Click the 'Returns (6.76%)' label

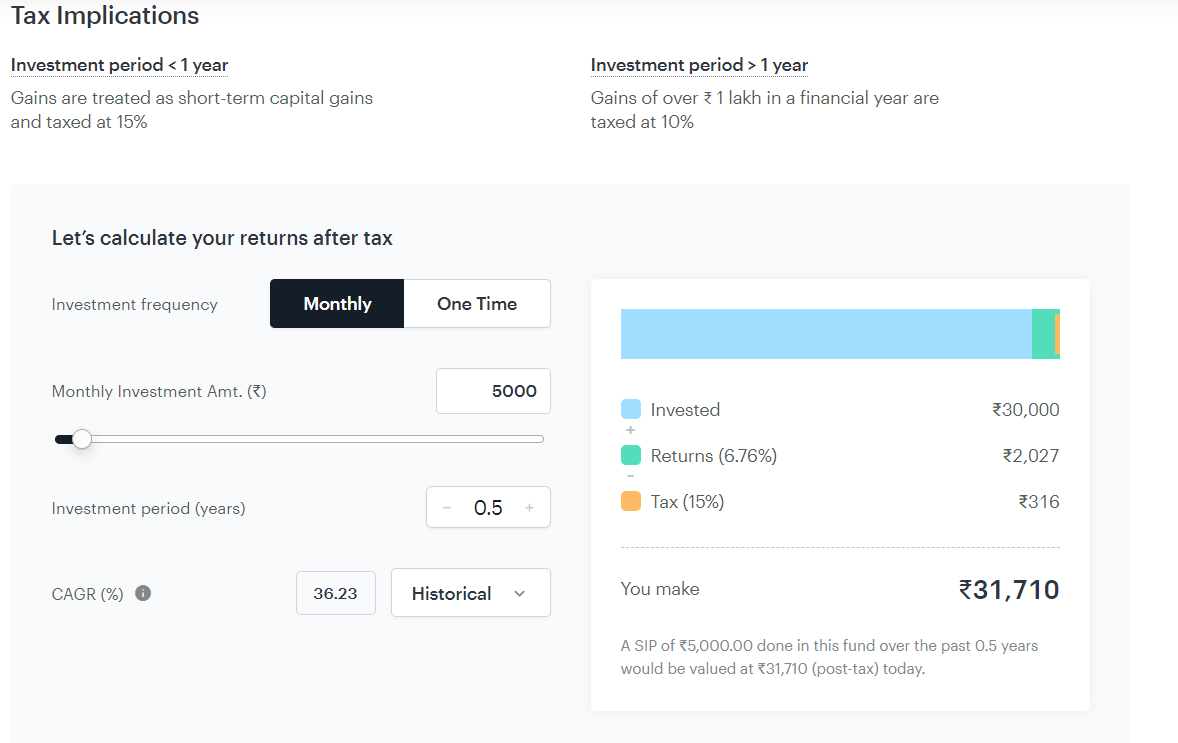[714, 456]
